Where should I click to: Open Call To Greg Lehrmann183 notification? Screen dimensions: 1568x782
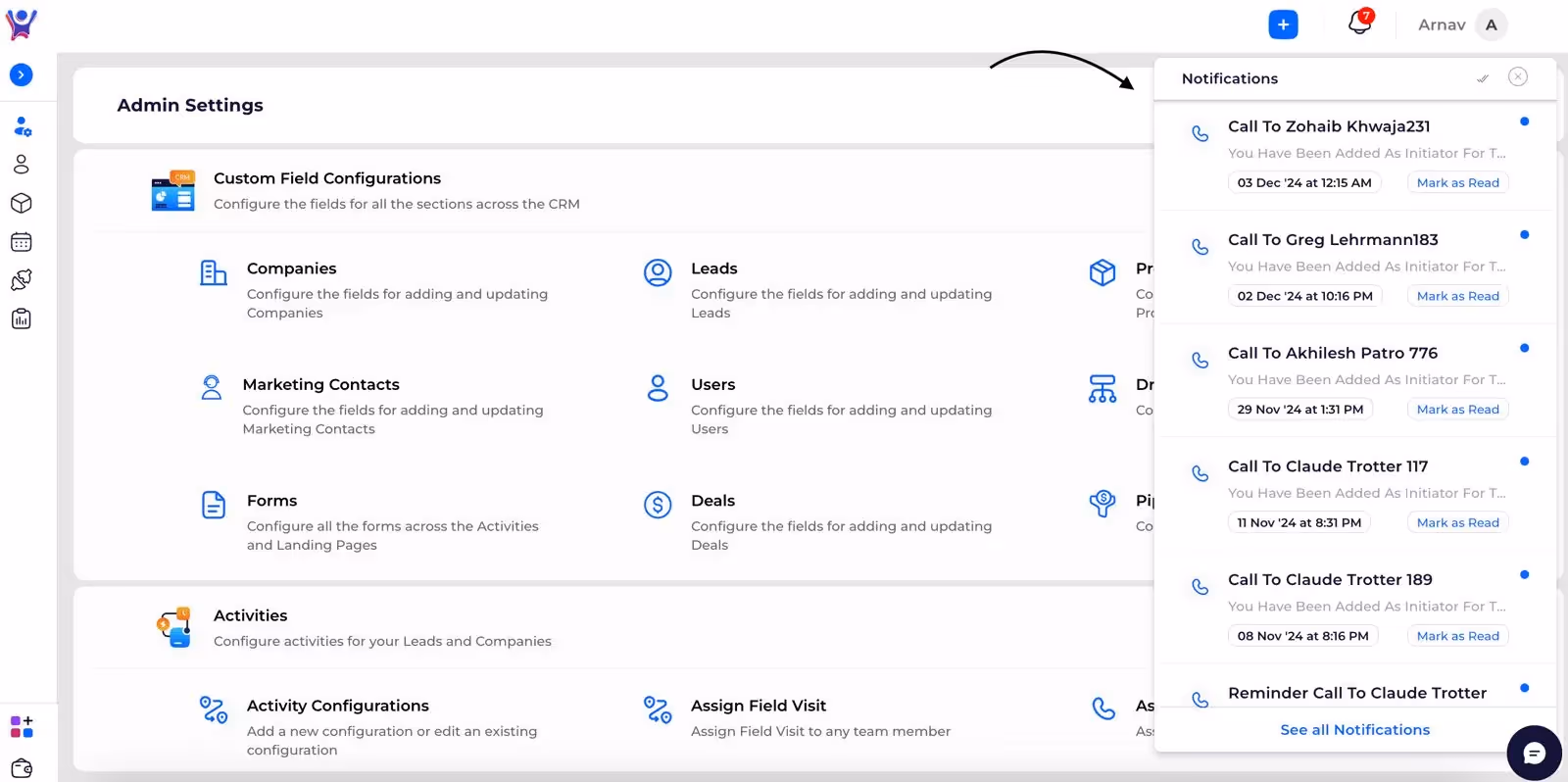click(x=1333, y=240)
